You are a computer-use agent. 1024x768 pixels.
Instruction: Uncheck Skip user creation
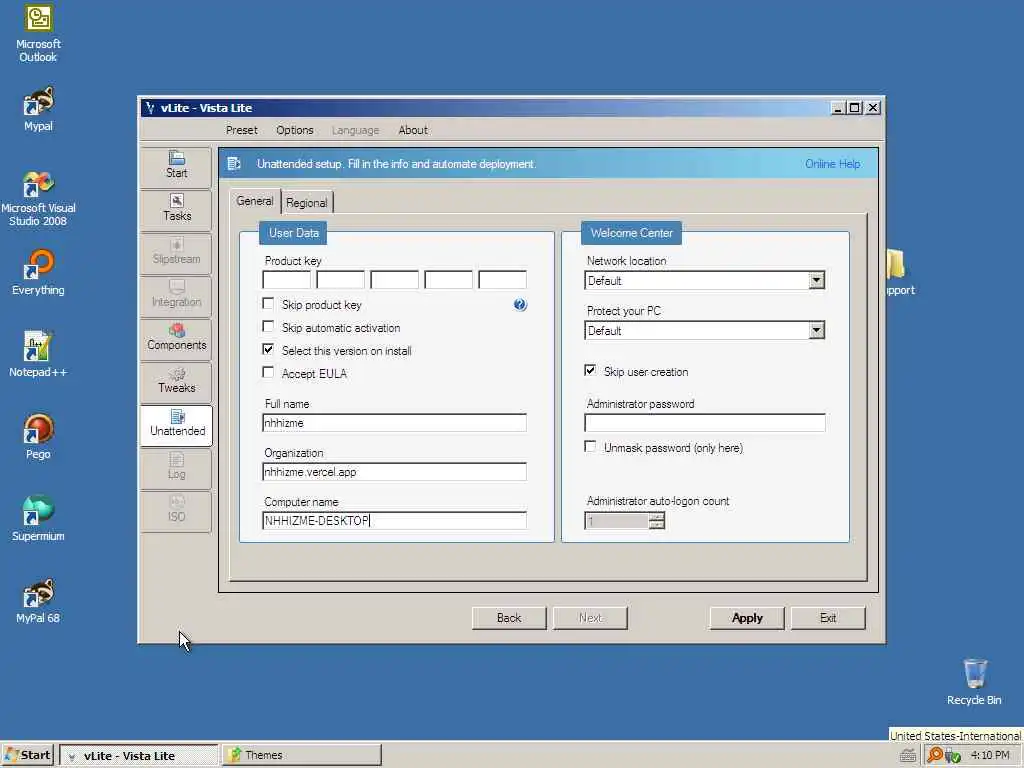coord(590,370)
